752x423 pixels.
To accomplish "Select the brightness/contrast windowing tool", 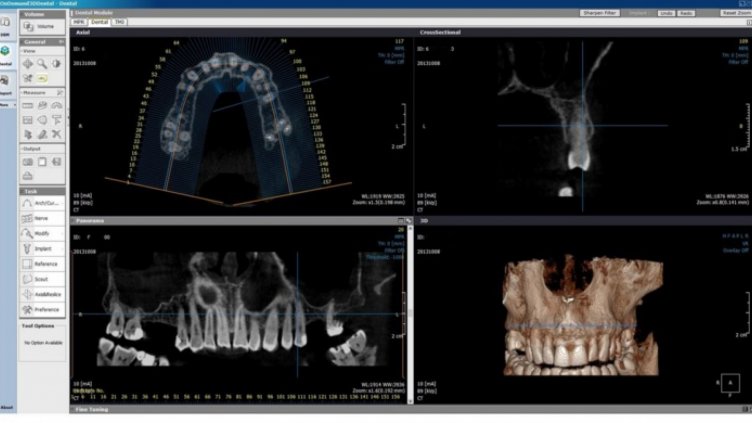I will coord(57,64).
